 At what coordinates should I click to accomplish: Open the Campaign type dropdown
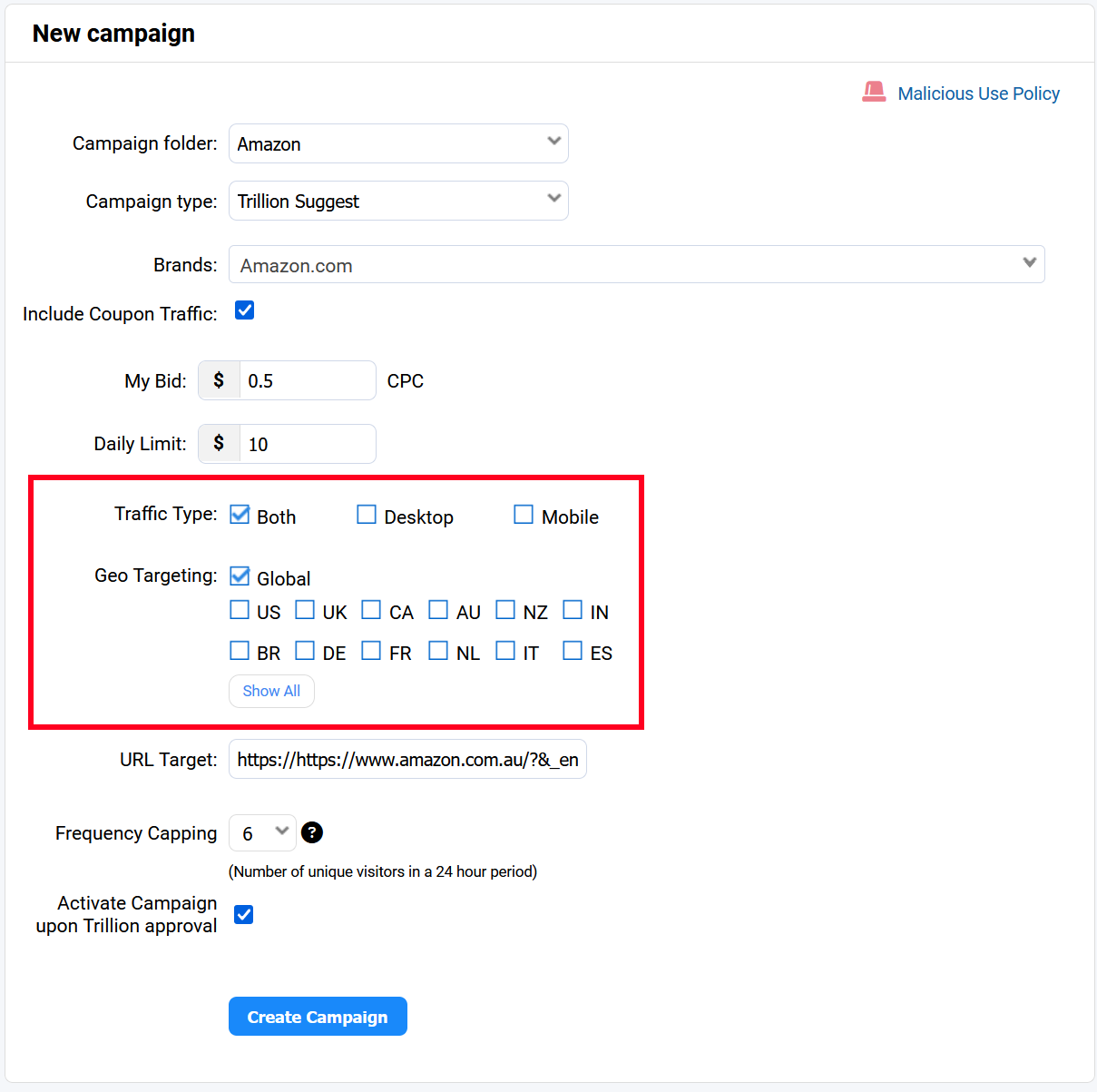click(398, 201)
